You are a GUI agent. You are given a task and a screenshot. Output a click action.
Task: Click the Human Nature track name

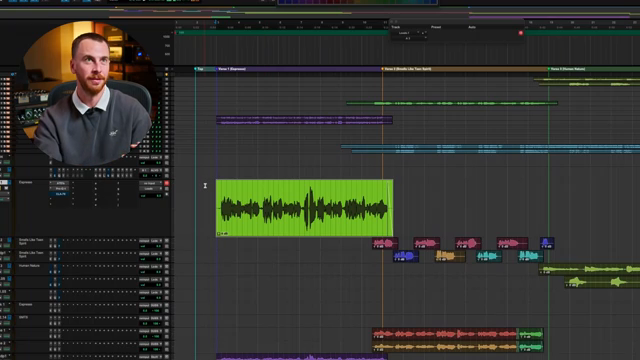[29, 266]
